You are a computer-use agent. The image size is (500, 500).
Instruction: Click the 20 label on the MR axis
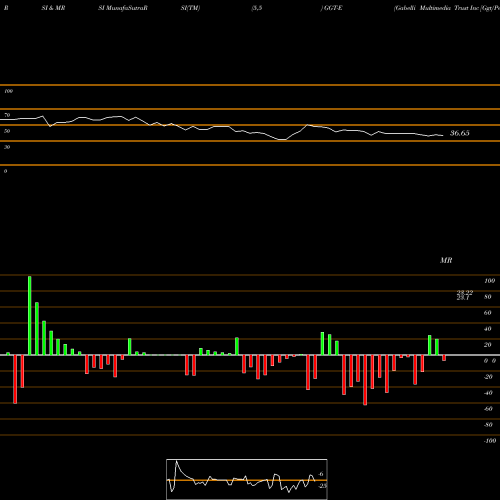488,345
